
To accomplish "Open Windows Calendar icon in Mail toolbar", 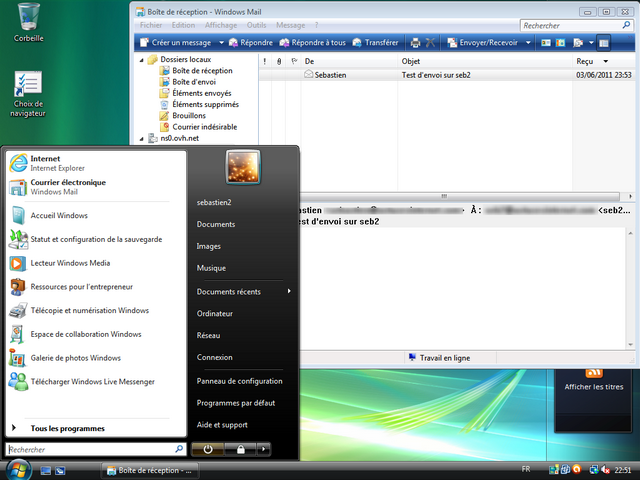I will pos(560,42).
